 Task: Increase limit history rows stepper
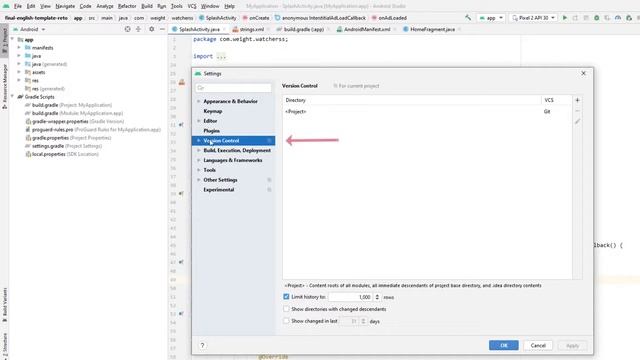tap(377, 295)
